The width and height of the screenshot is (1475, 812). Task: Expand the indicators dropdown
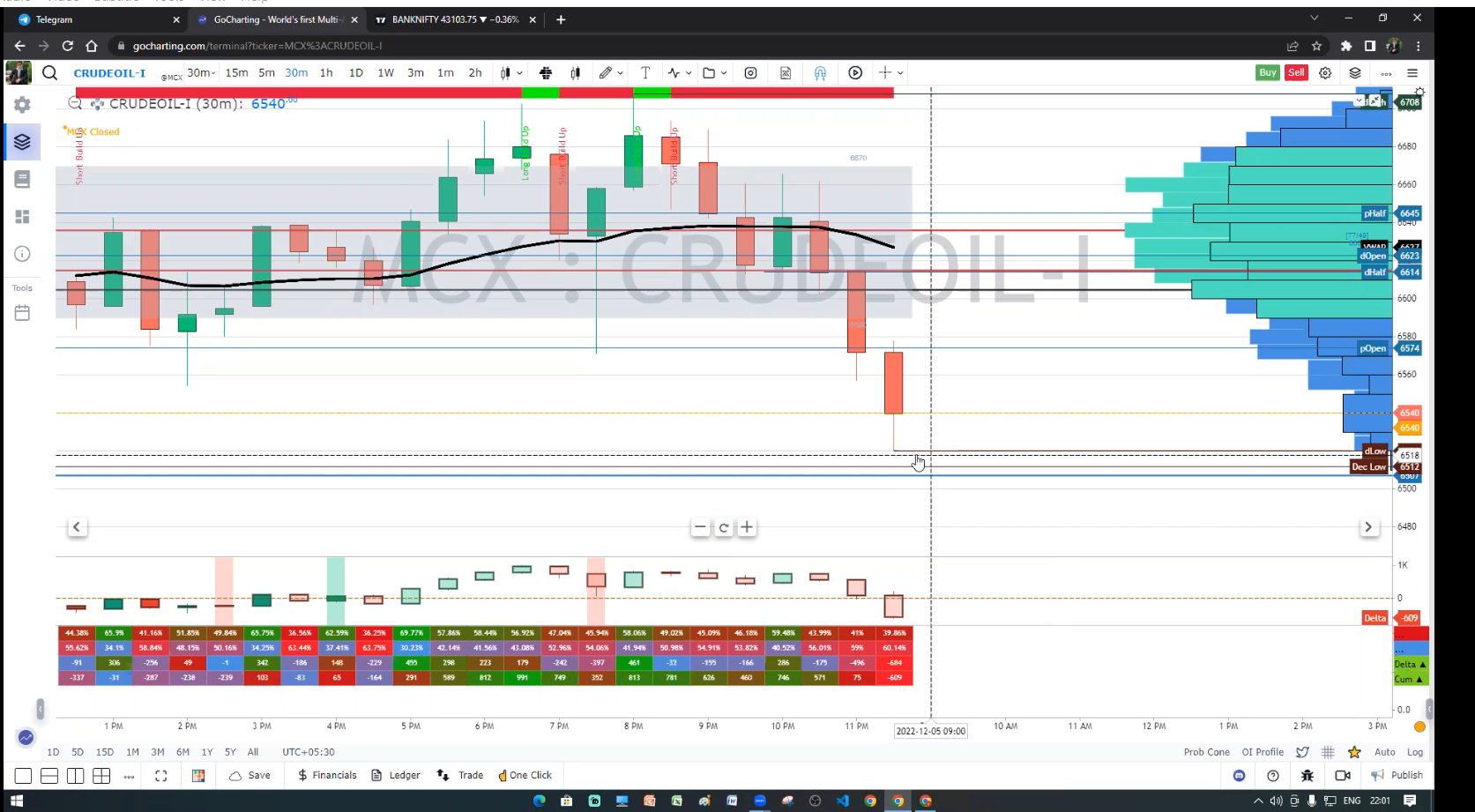689,73
